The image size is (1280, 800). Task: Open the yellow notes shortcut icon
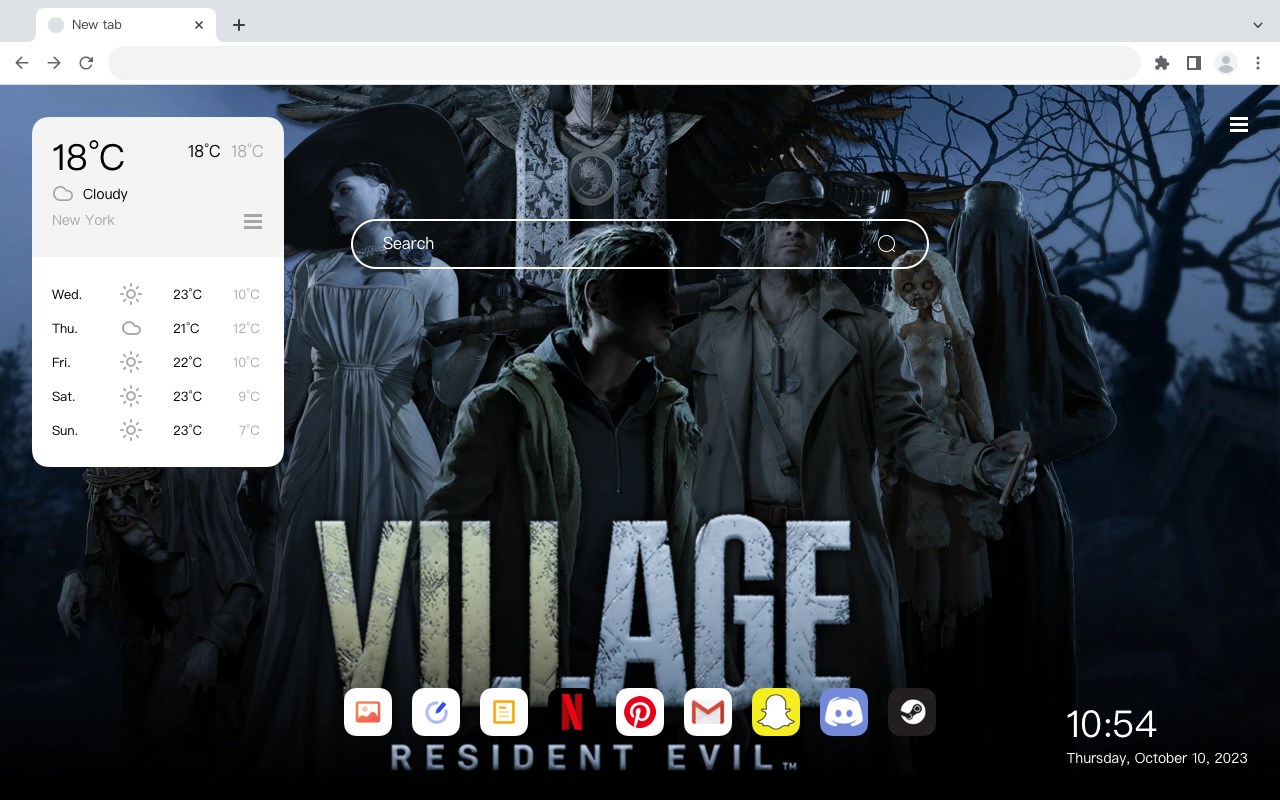pos(504,712)
